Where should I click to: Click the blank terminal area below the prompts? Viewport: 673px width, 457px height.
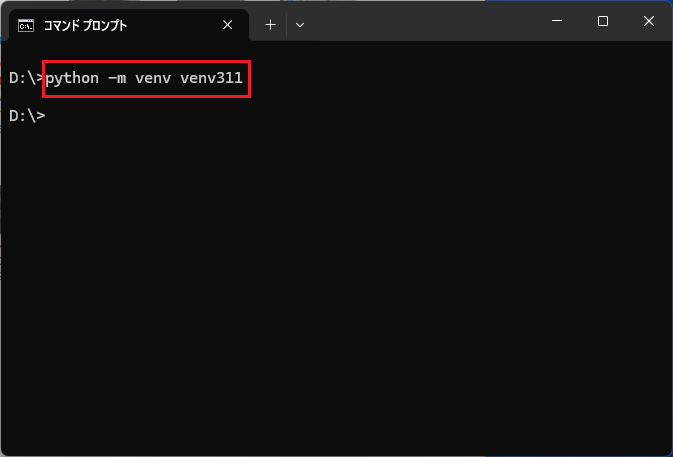(336, 300)
